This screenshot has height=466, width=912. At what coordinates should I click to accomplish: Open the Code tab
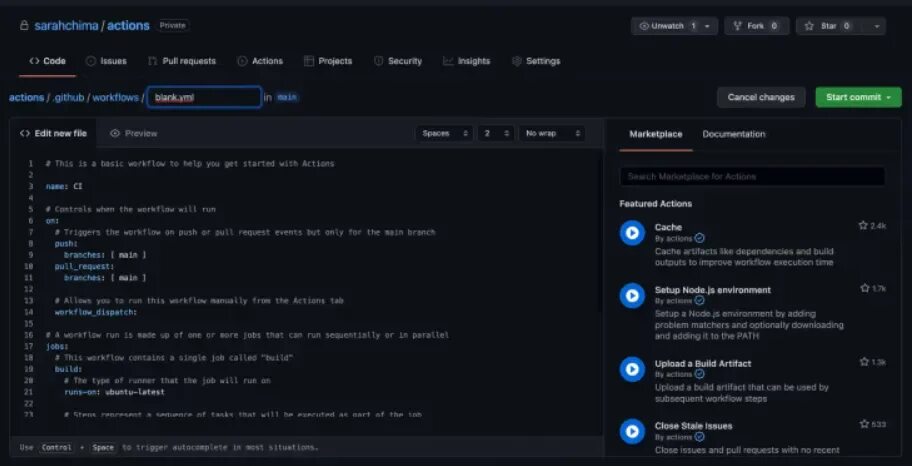(x=47, y=61)
